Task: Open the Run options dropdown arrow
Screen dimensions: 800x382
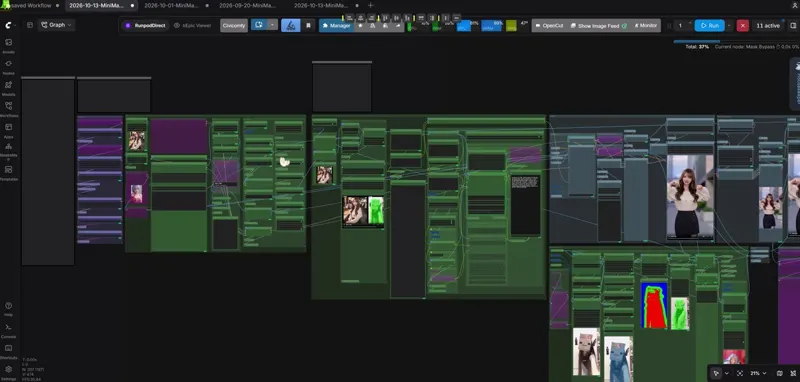Action: (729, 26)
